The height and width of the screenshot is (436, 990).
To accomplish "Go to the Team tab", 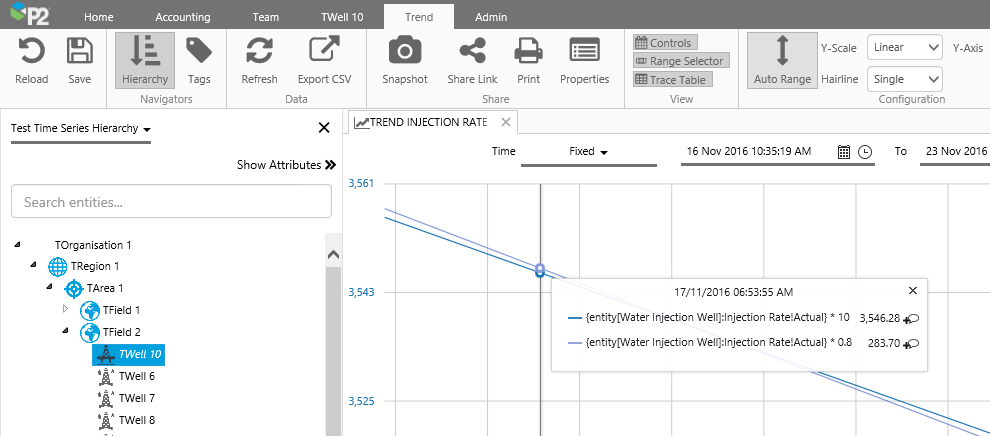I will click(x=266, y=17).
